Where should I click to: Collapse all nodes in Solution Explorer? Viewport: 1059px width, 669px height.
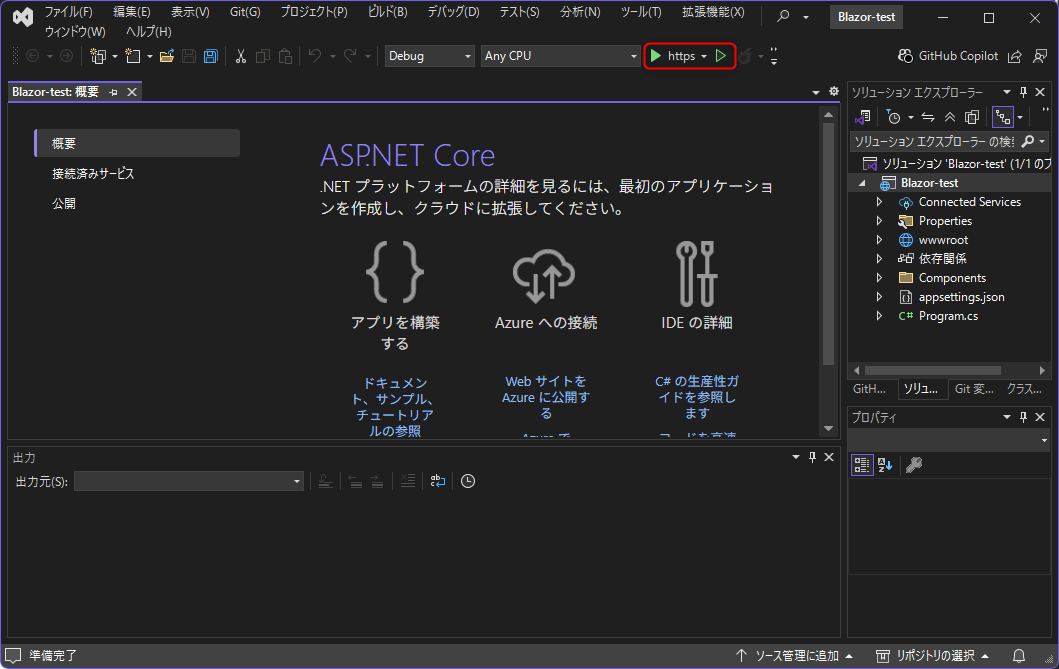[949, 116]
